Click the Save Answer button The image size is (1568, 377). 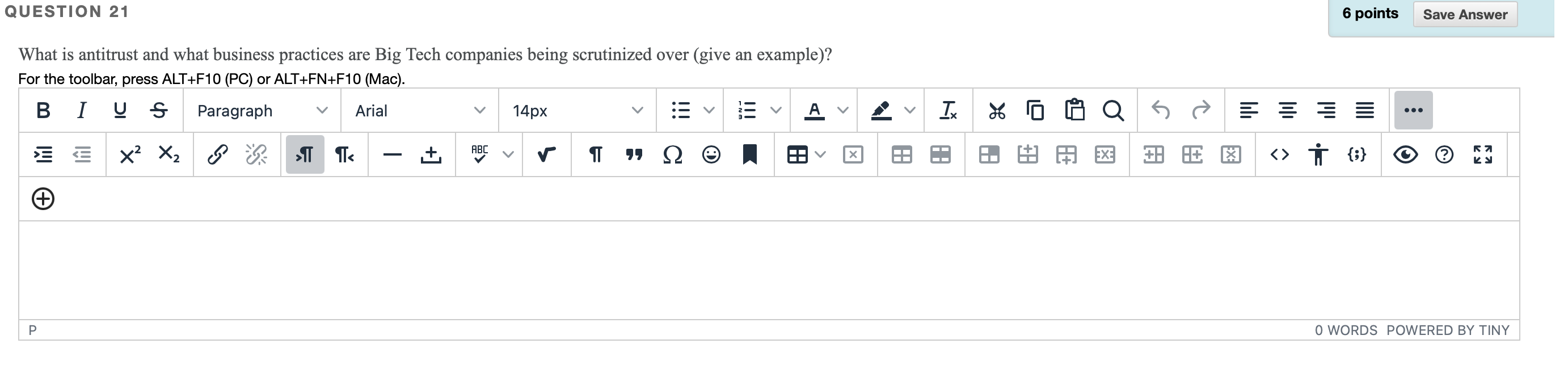pyautogui.click(x=1465, y=14)
